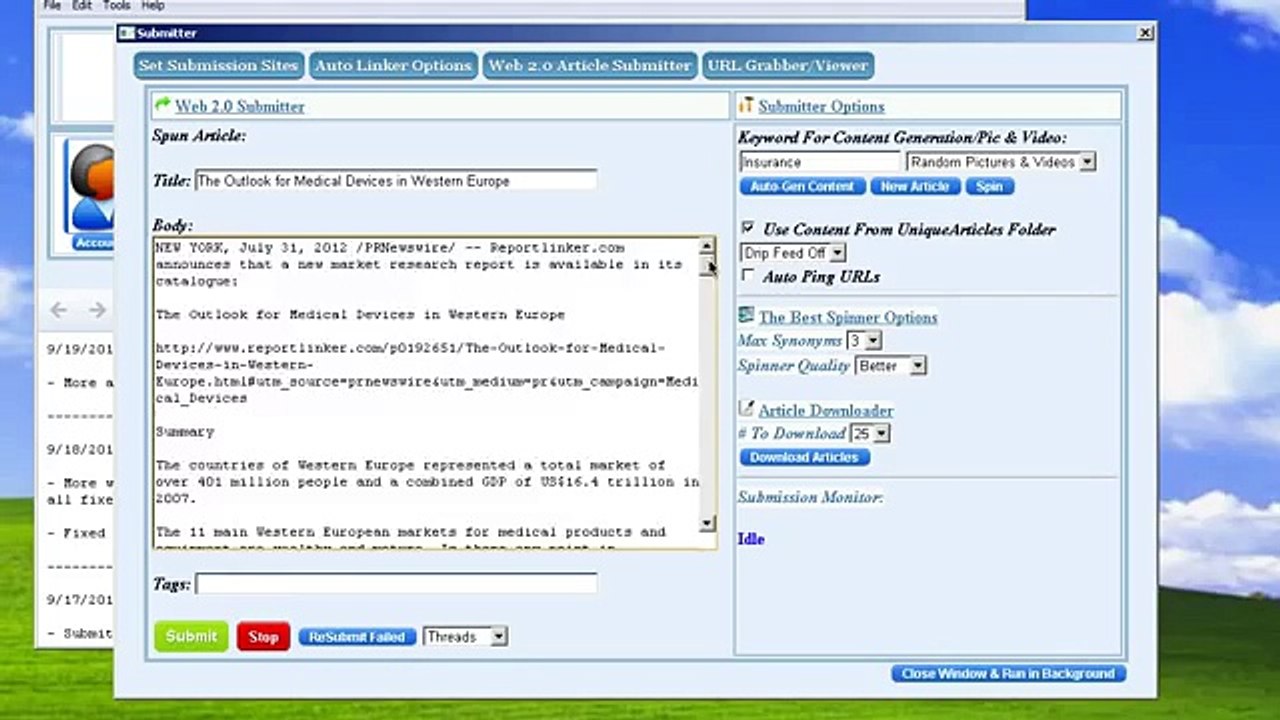This screenshot has width=1280, height=720.
Task: Click the back arrow in the background window
Action: pyautogui.click(x=59, y=310)
